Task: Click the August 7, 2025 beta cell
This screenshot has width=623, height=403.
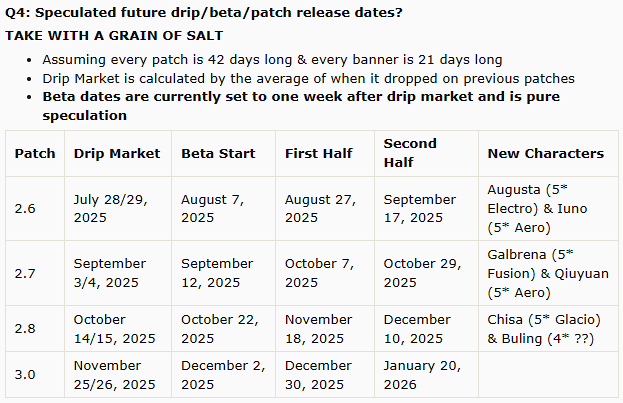Action: pos(223,209)
